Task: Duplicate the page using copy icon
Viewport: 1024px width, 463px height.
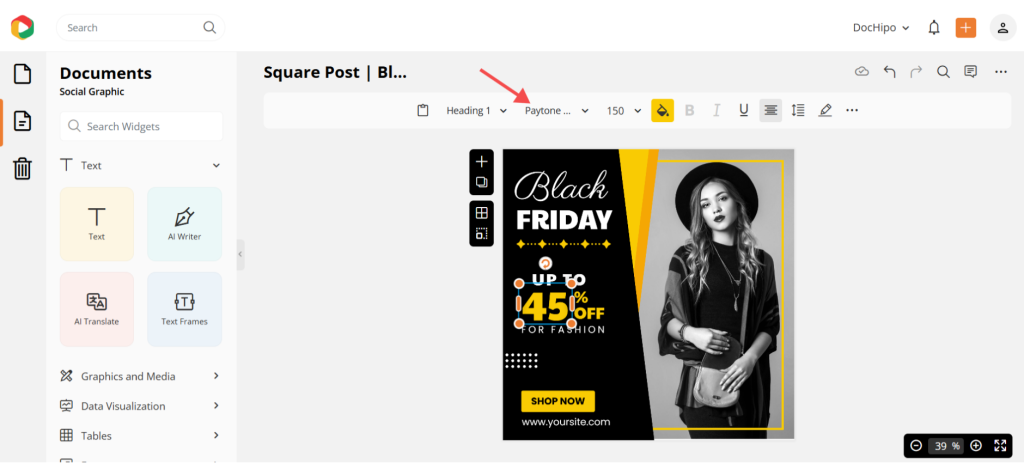Action: (x=481, y=182)
